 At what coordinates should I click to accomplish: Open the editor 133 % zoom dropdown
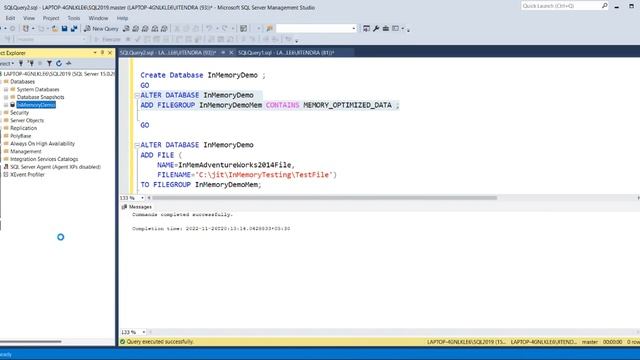142,198
